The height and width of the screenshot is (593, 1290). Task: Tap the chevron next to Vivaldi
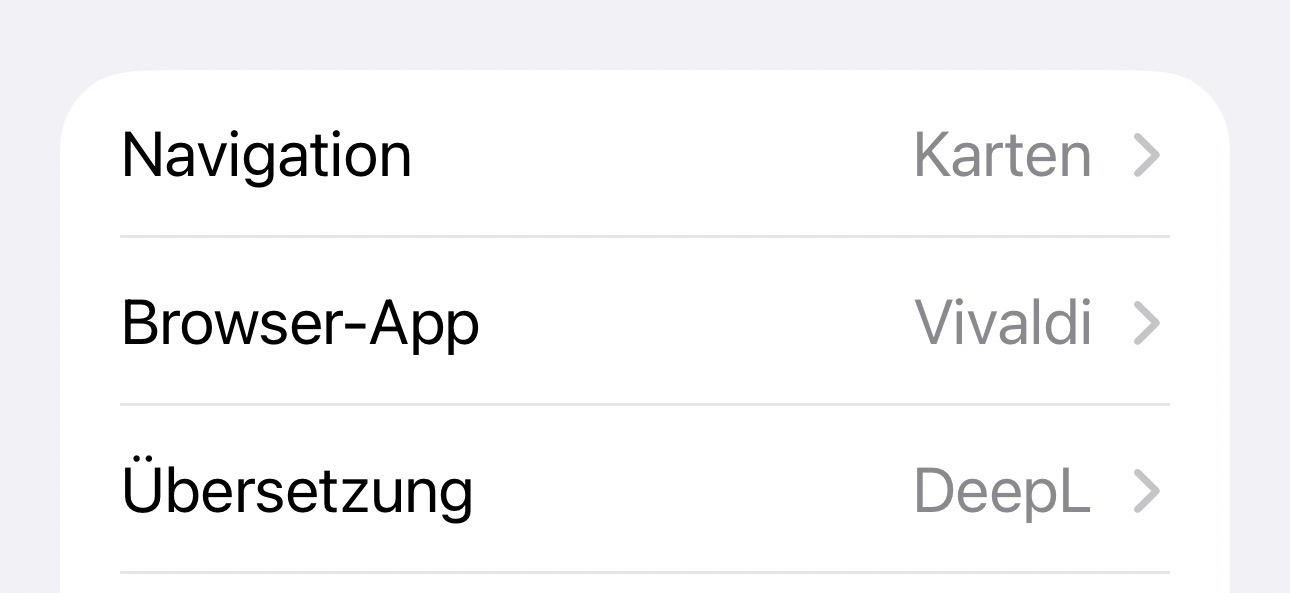click(1146, 324)
